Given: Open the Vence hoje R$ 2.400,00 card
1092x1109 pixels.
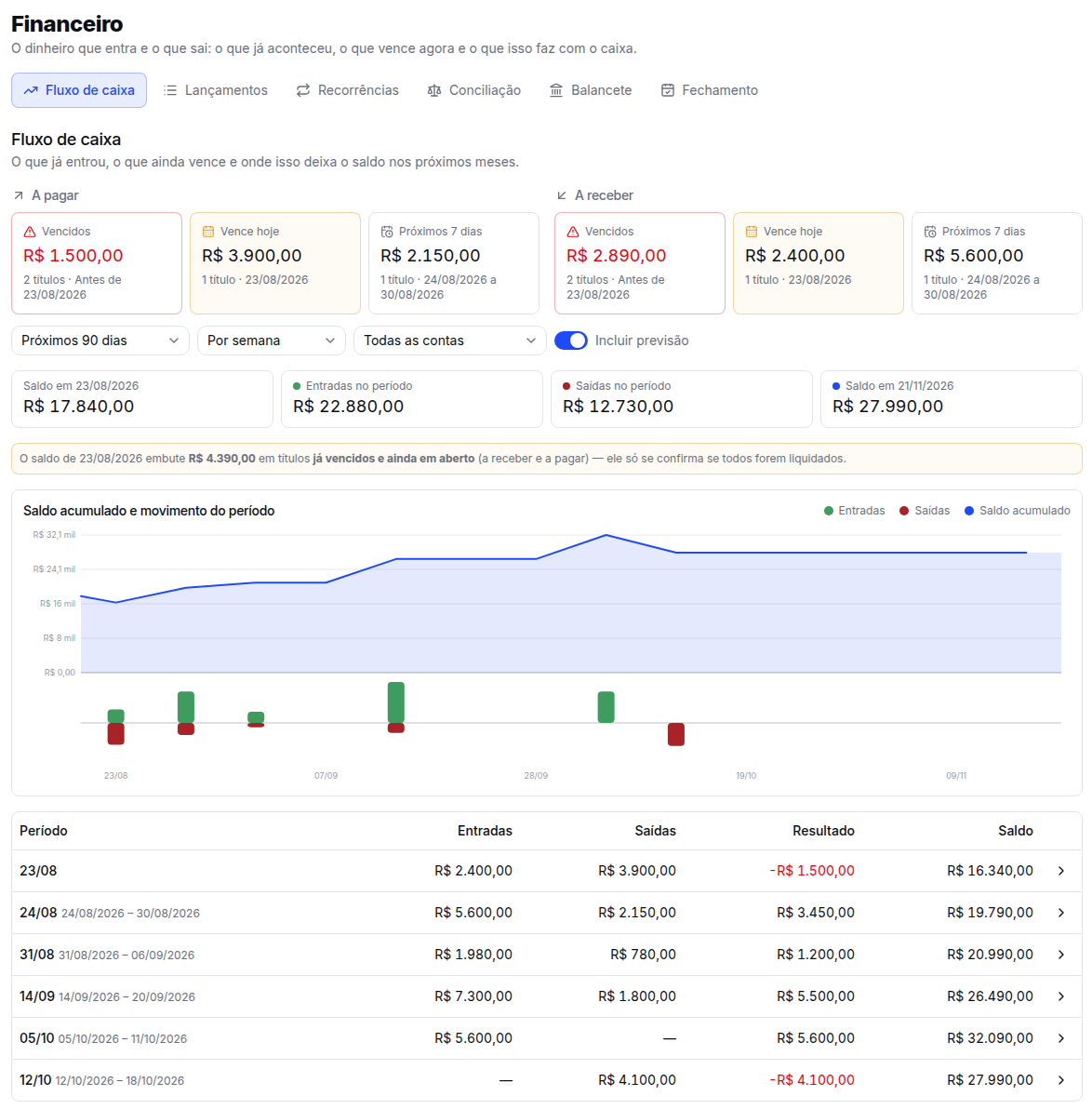Looking at the screenshot, I should 819,263.
